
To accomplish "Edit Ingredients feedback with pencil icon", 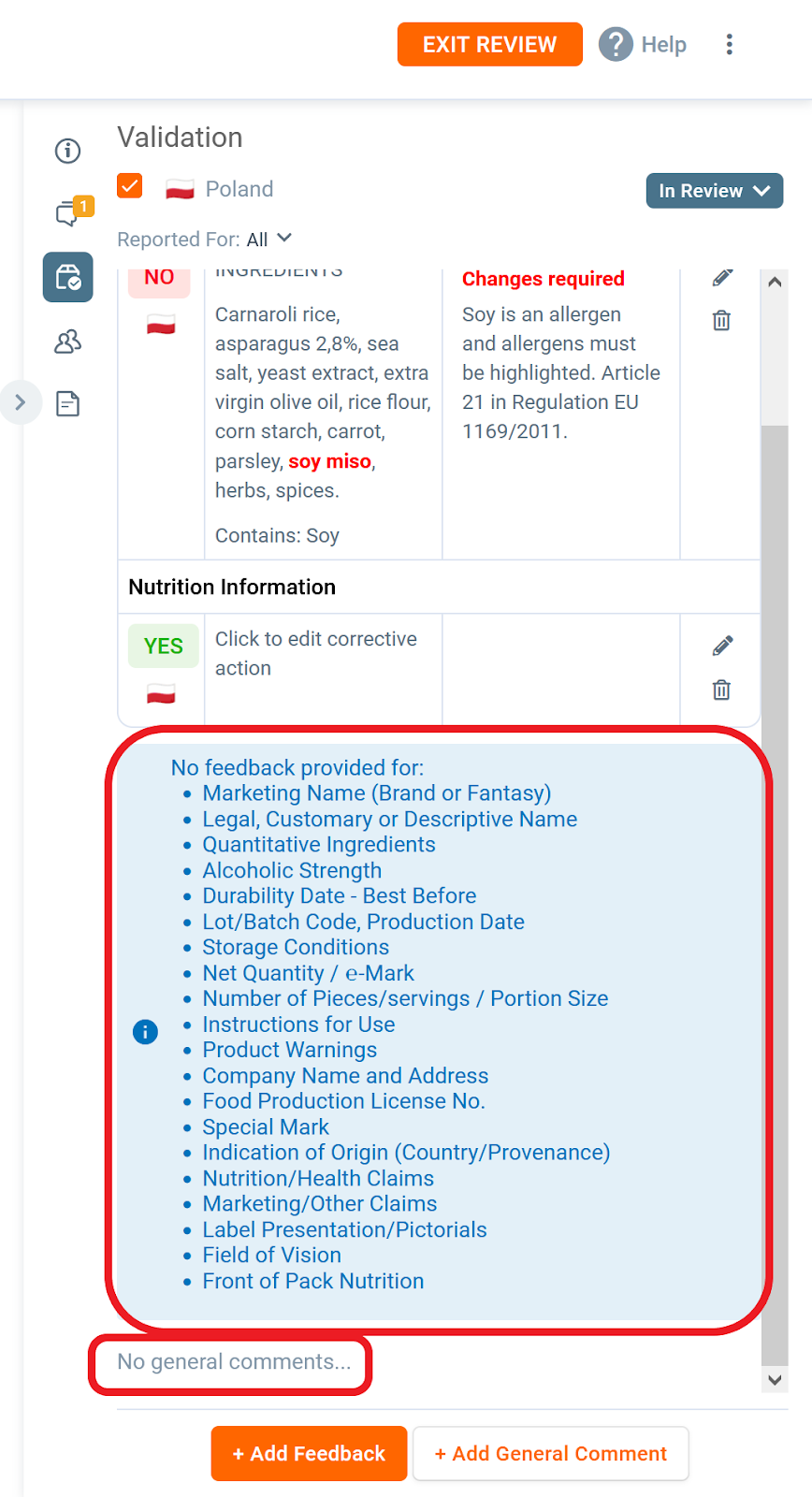I will pyautogui.click(x=722, y=277).
